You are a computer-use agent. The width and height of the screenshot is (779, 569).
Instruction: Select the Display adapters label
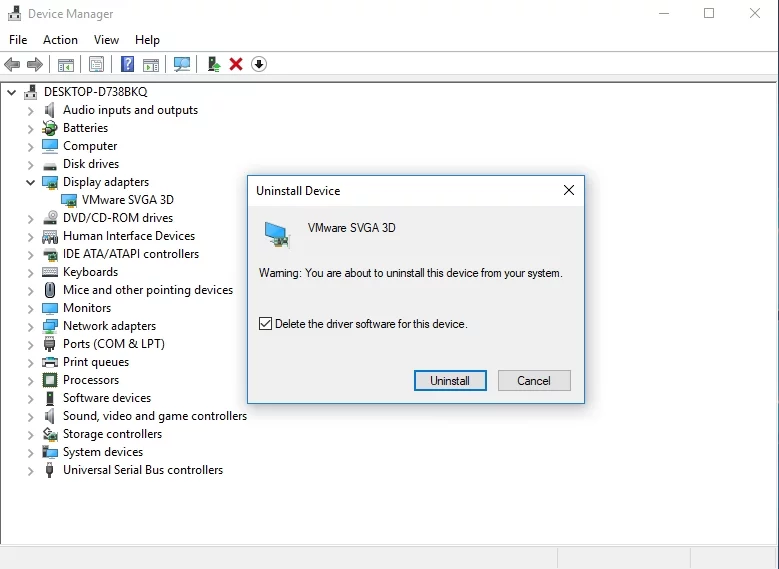[106, 182]
